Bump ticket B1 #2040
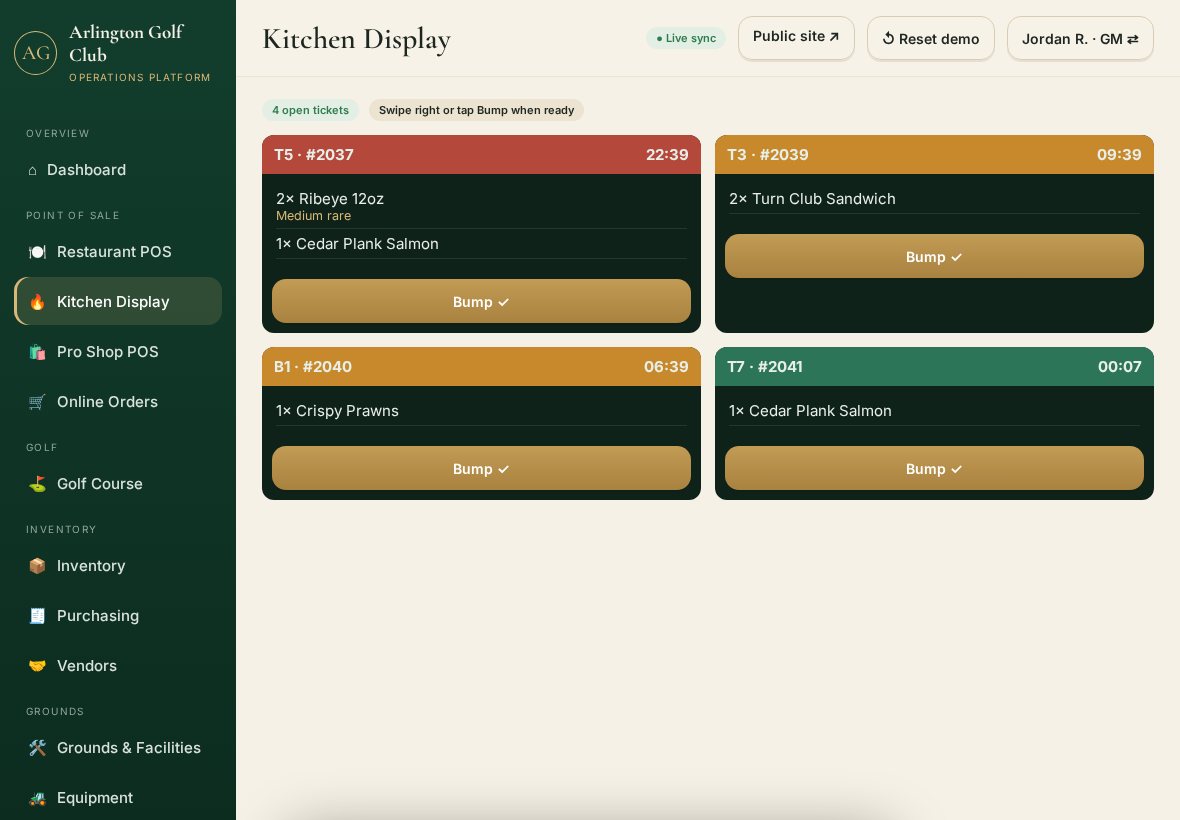This screenshot has height=820, width=1180. tap(481, 468)
